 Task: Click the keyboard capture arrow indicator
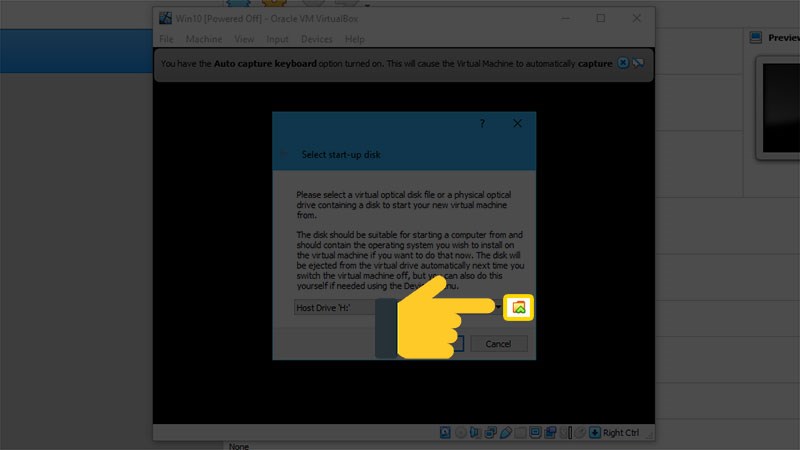point(594,433)
